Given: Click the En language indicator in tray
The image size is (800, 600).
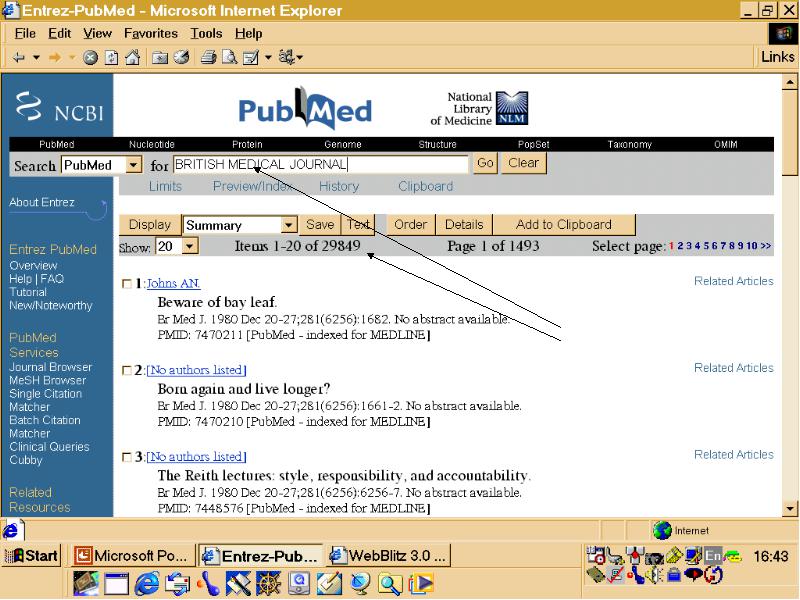Looking at the screenshot, I should tap(713, 556).
